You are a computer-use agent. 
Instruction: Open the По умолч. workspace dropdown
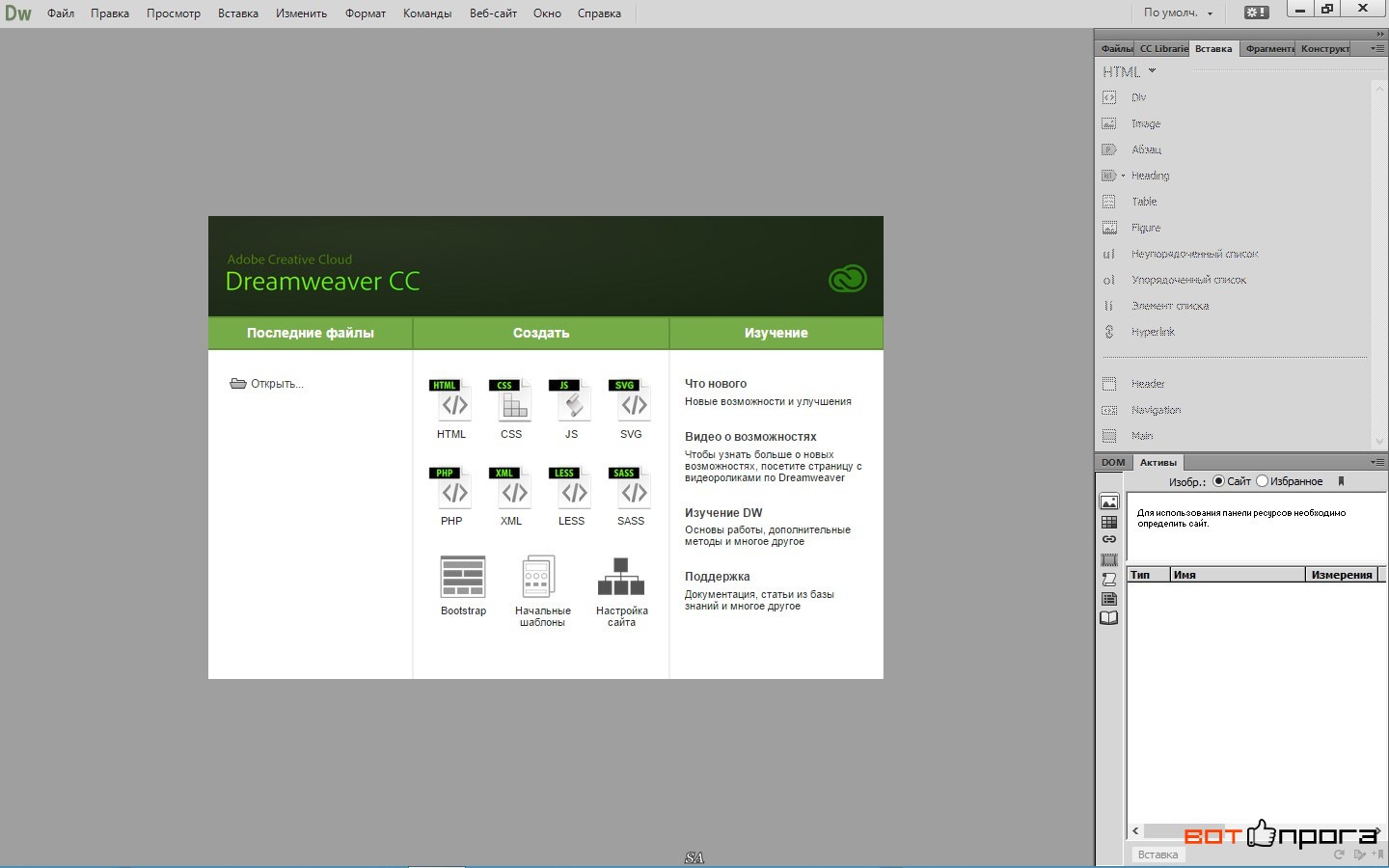tap(1178, 13)
